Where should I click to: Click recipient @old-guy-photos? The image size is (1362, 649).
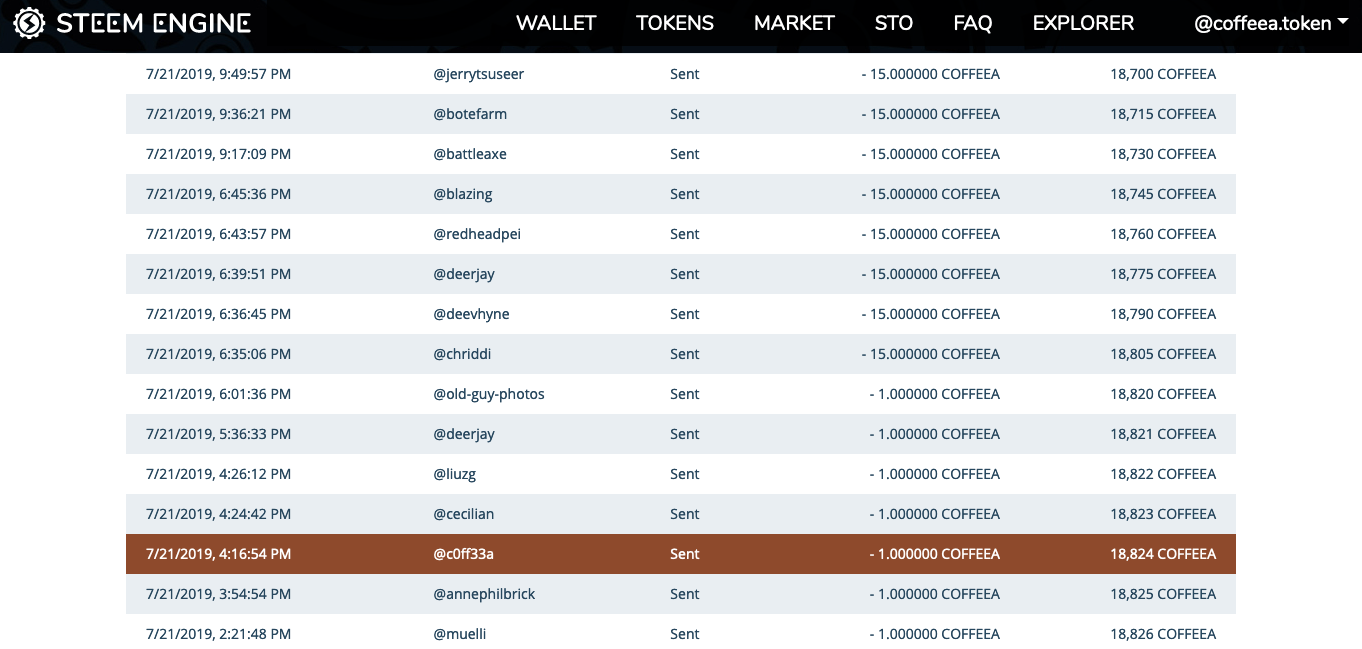[x=489, y=394]
